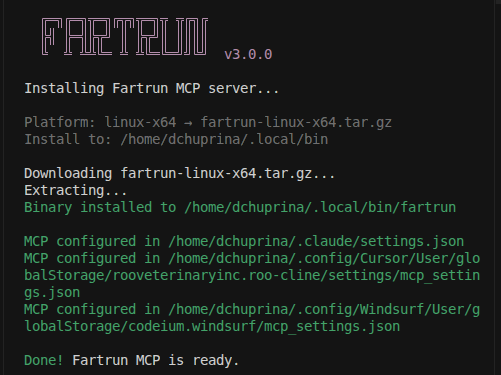
Task: Click the 'lobalStorage/codeium.windsurf/mcp_settings.json' line
Action: click(212, 326)
